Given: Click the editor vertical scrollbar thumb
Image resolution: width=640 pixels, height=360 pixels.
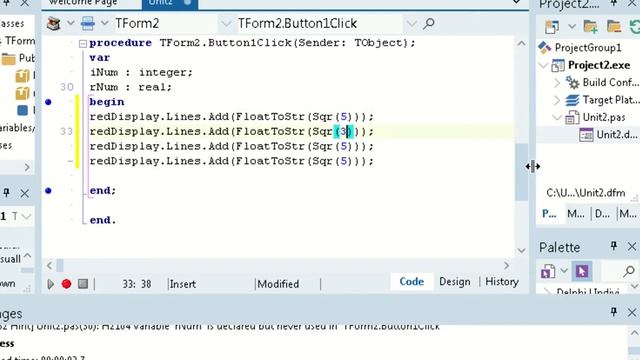Looking at the screenshot, I should (x=521, y=172).
